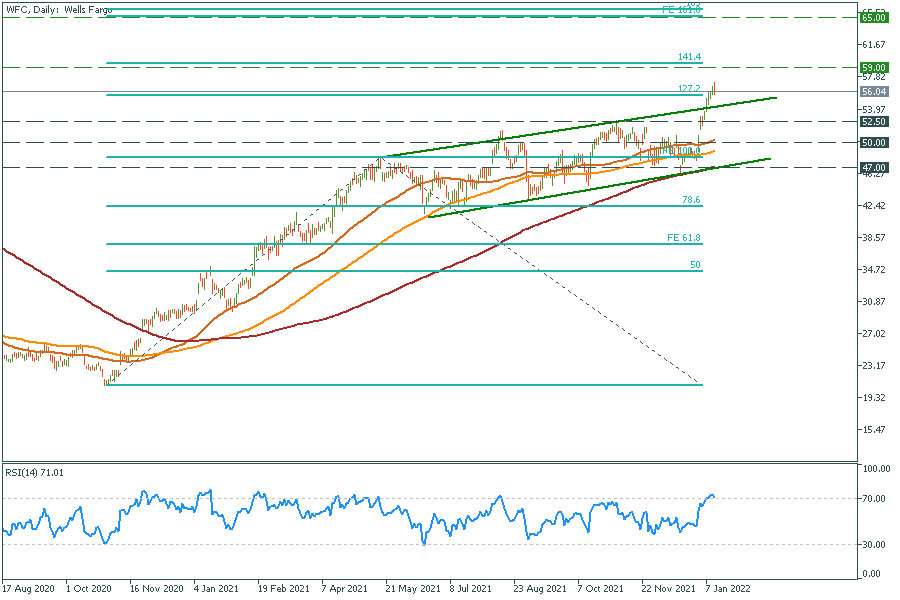Click the 127.2 Fibonacci level label

pos(690,89)
